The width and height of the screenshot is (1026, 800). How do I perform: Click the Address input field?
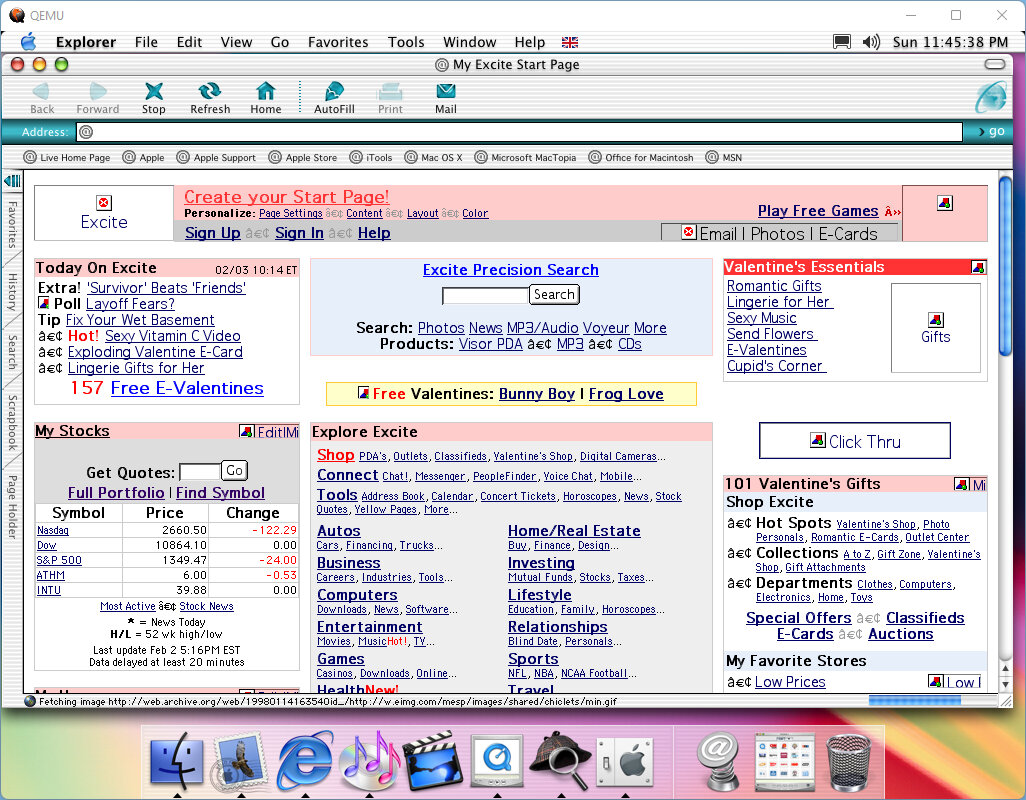[520, 132]
